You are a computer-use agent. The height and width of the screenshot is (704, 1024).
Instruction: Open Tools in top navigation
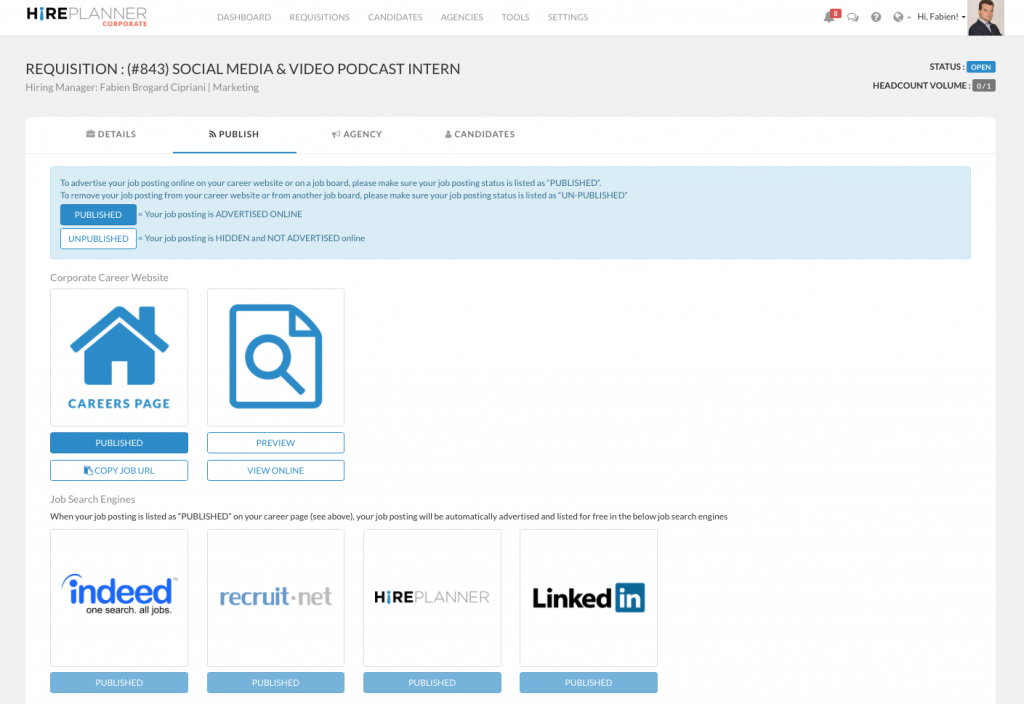(515, 17)
